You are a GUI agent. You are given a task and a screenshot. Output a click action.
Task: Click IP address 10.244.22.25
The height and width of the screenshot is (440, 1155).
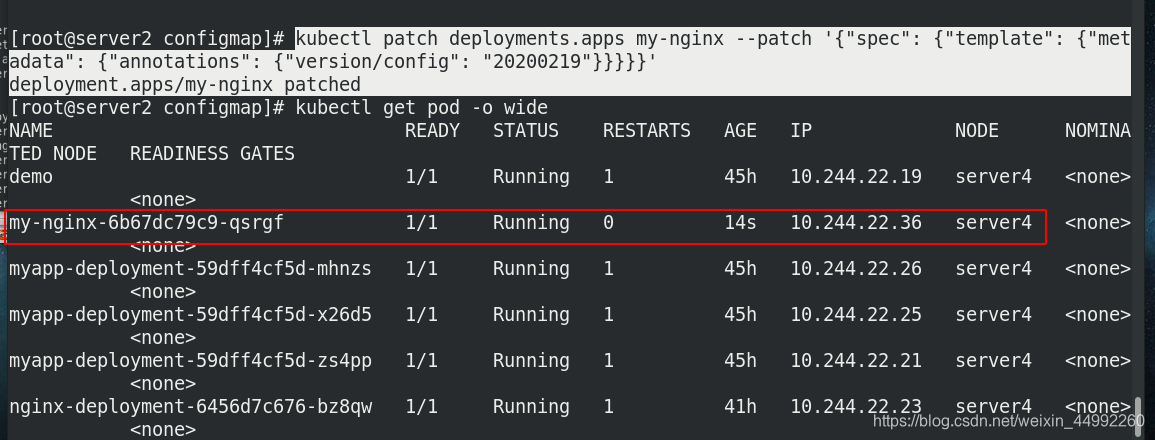[x=856, y=315]
